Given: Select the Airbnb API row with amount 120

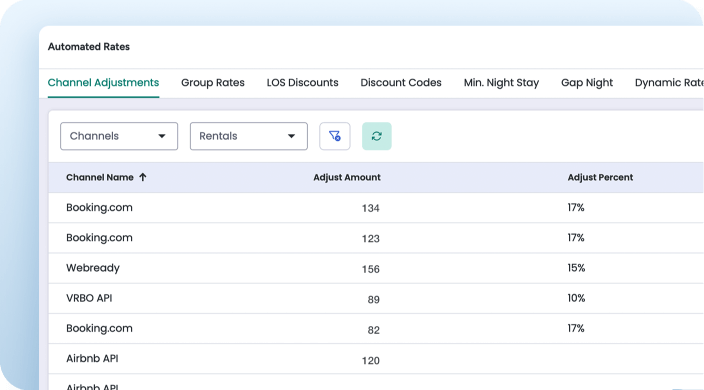Looking at the screenshot, I should pyautogui.click(x=376, y=359).
